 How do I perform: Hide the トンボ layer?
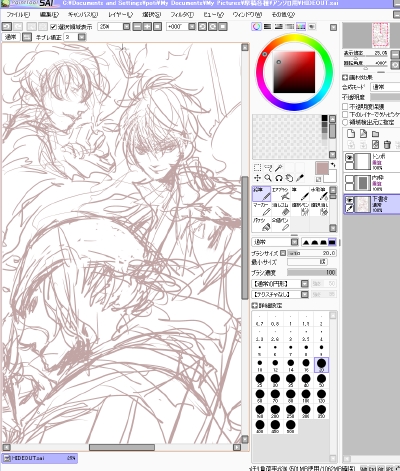click(x=349, y=157)
